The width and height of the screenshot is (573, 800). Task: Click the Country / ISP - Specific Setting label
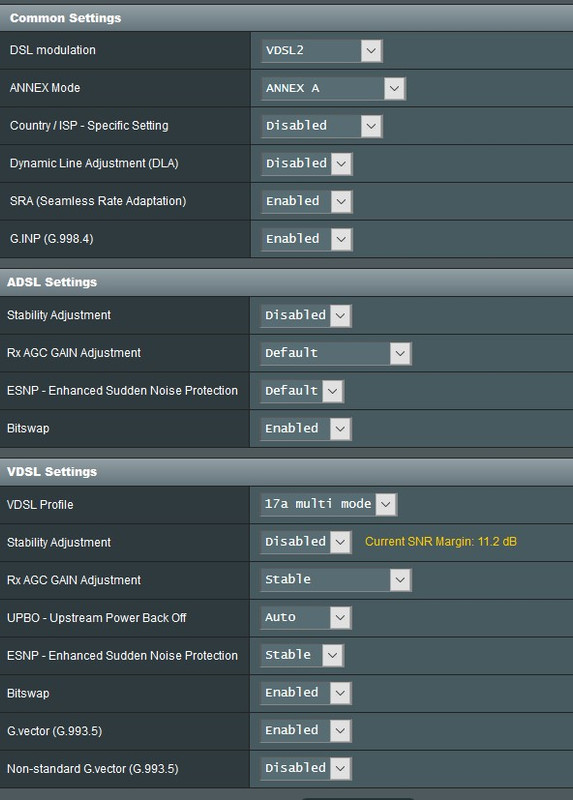coord(89,126)
